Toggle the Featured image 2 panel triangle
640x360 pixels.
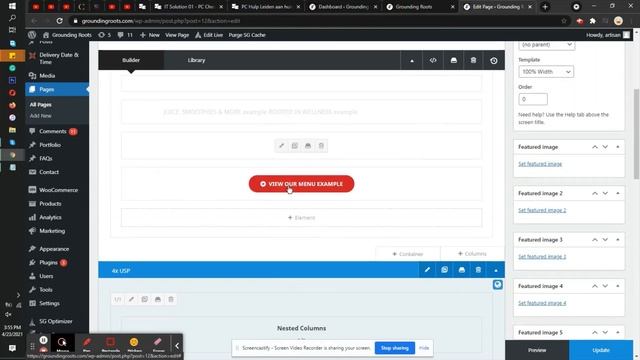pos(618,193)
